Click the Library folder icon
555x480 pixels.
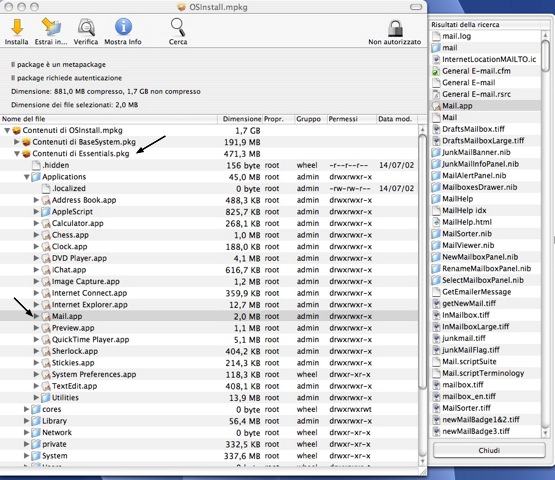click(36, 421)
